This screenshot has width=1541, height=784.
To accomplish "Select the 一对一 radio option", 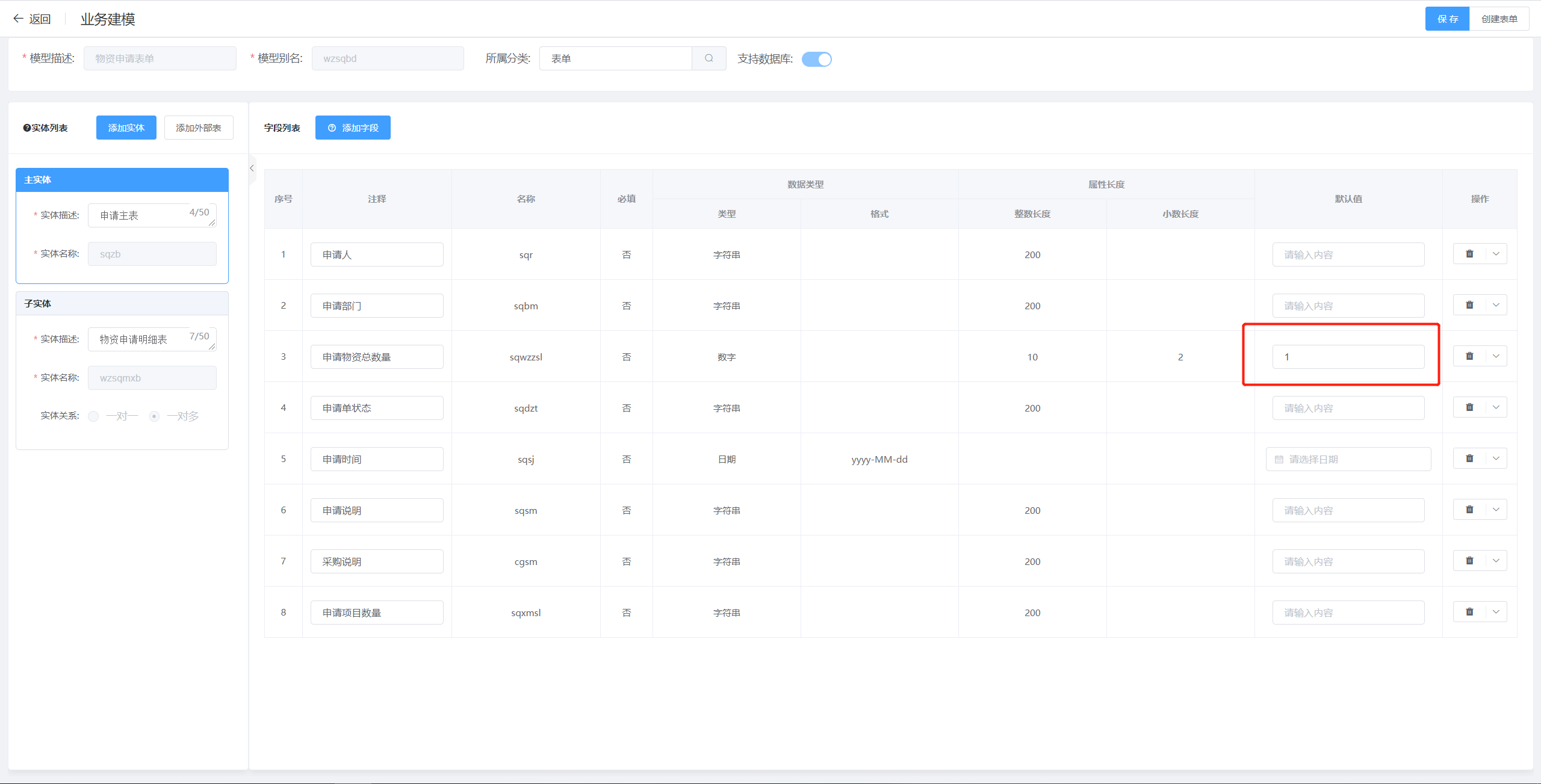I will [93, 416].
